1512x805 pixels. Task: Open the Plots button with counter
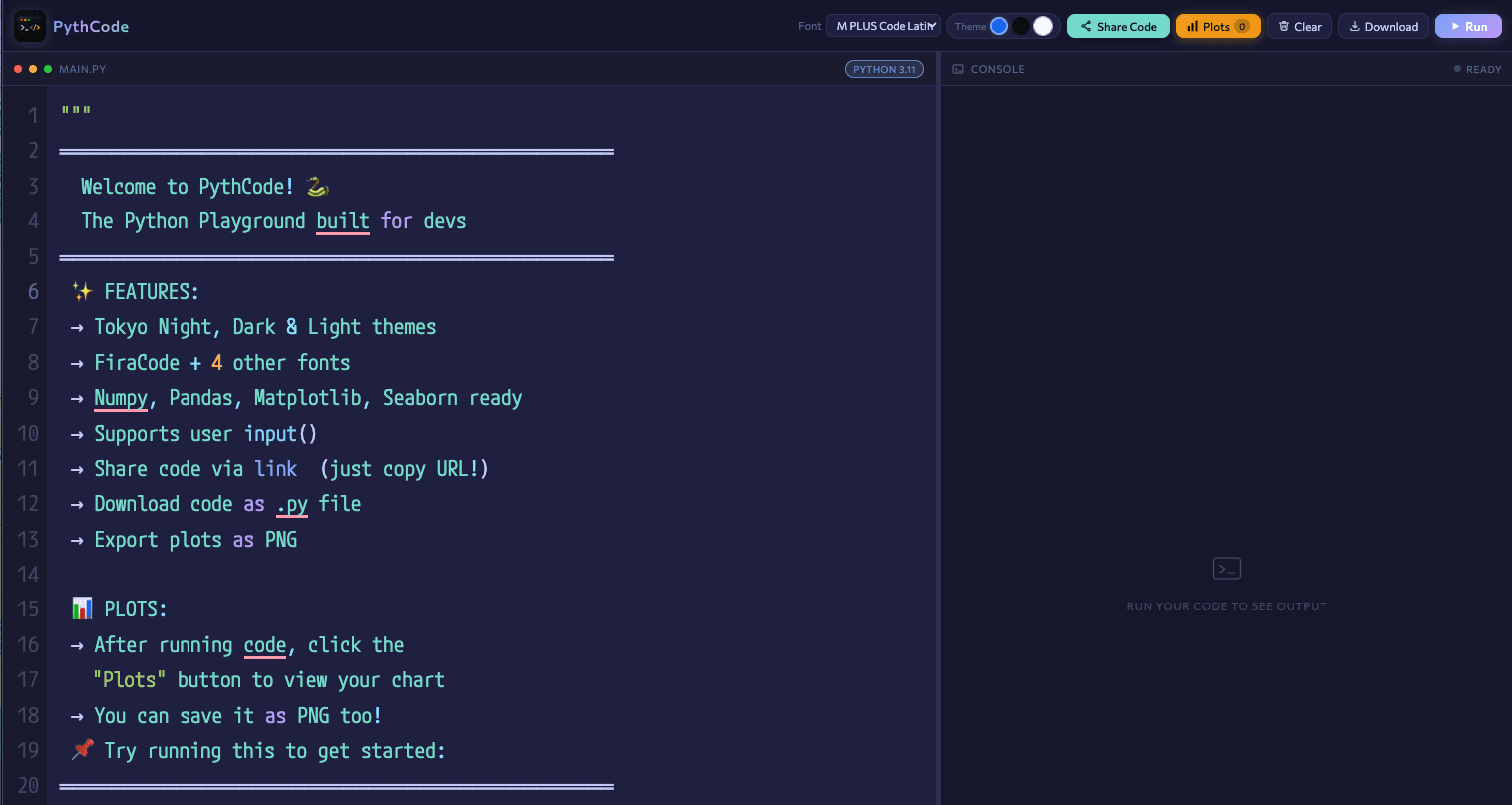pos(1218,26)
